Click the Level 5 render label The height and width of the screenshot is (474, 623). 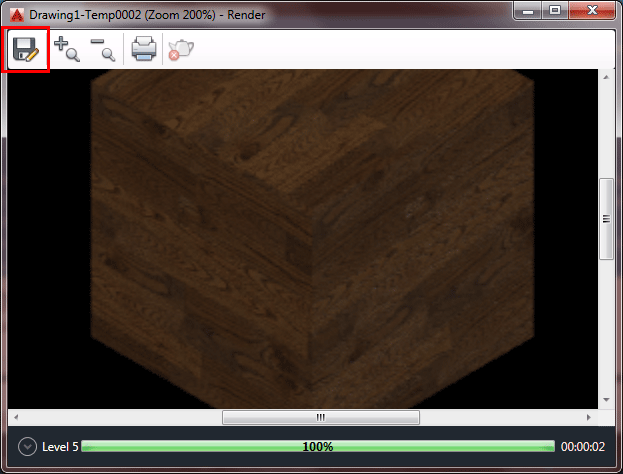point(60,447)
